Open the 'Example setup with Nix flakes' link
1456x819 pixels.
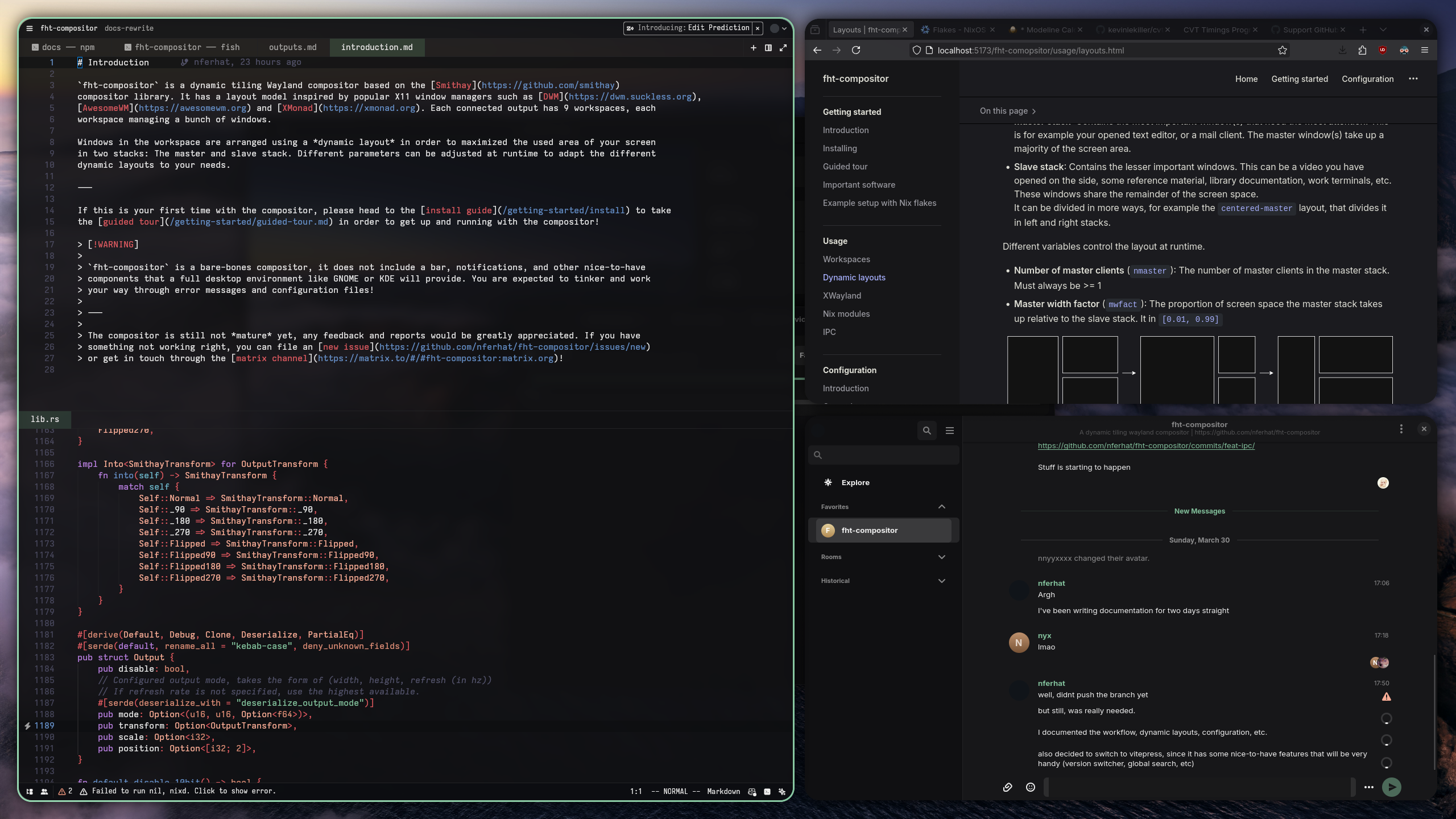tap(879, 203)
